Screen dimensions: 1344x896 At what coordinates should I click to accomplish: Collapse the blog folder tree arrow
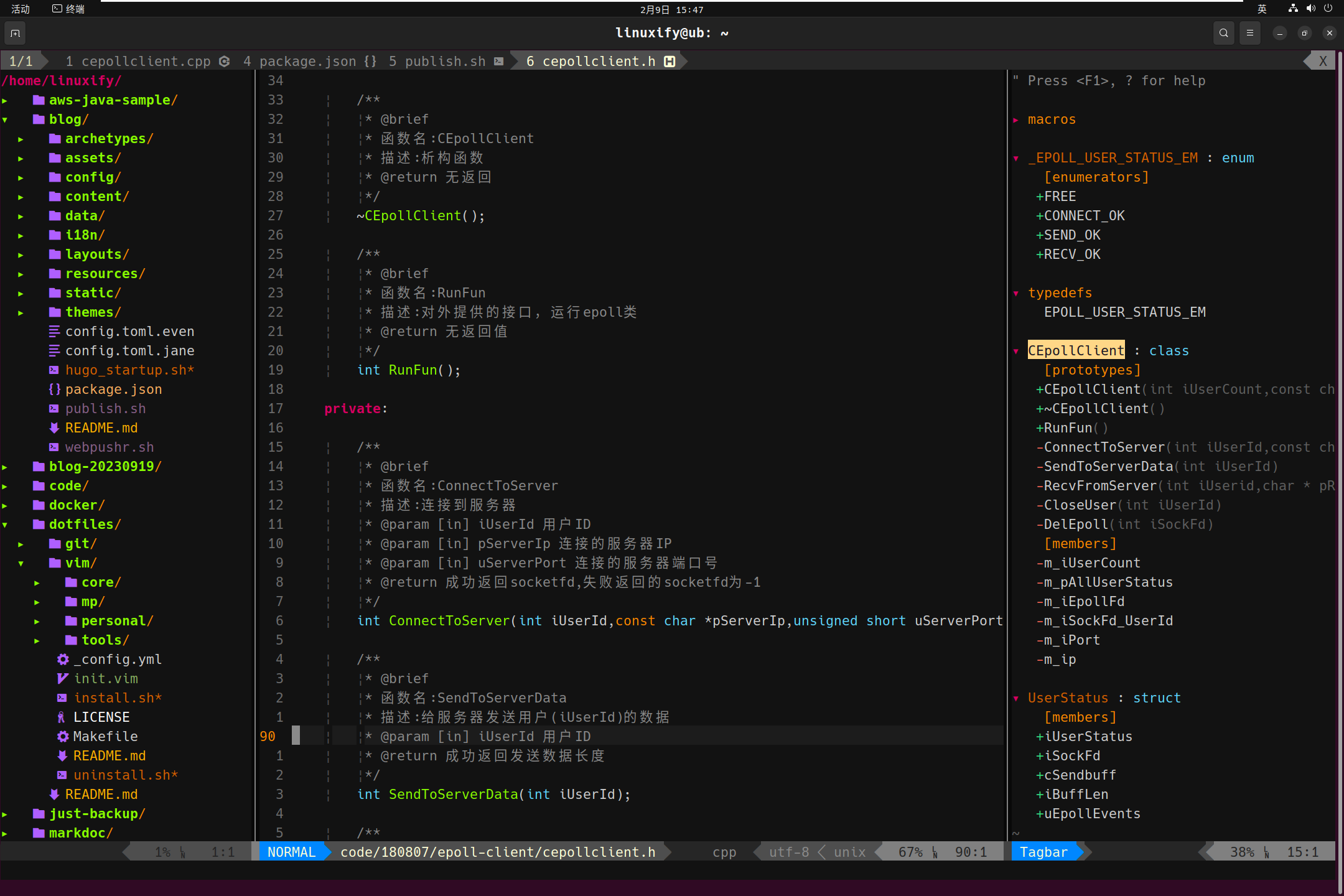[x=5, y=119]
